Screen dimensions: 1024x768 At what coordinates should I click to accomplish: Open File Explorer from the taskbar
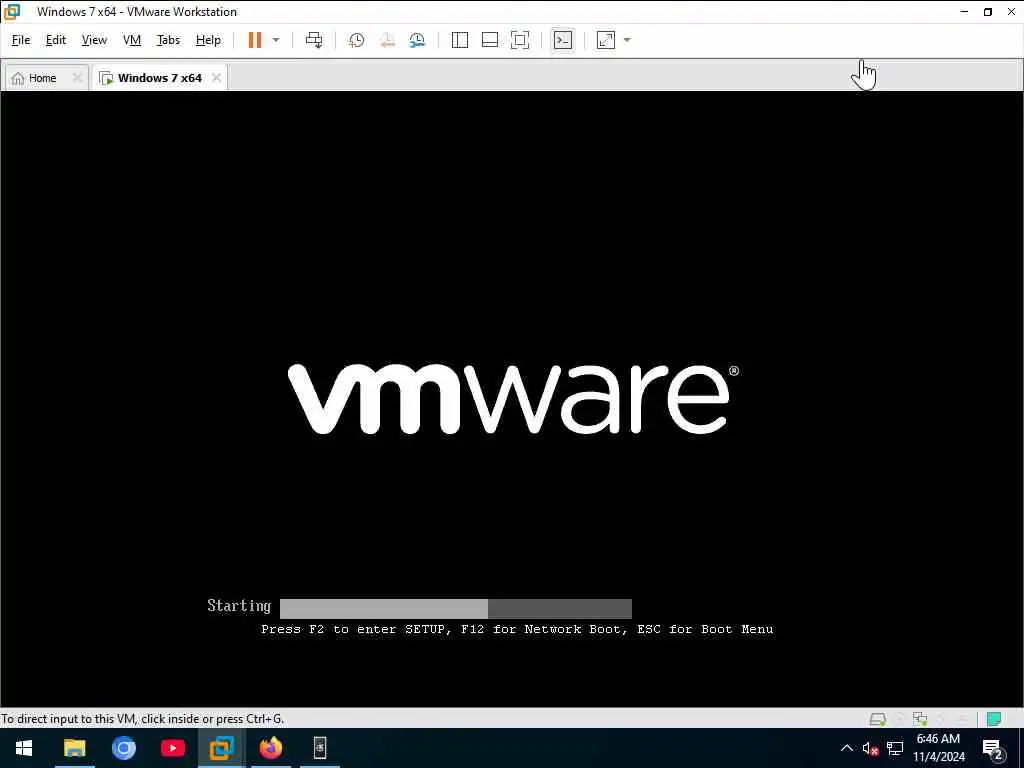click(x=74, y=748)
